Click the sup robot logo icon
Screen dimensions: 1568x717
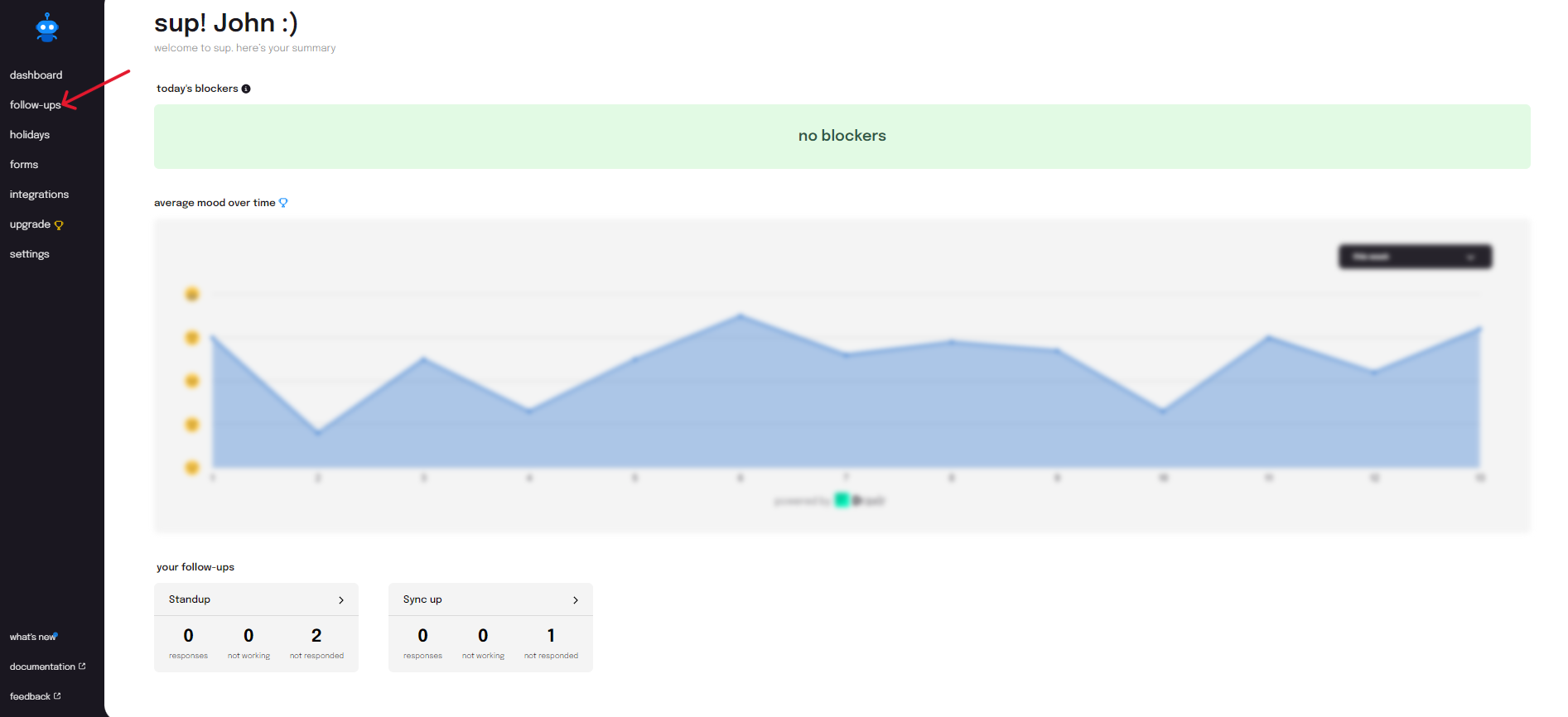coord(47,28)
